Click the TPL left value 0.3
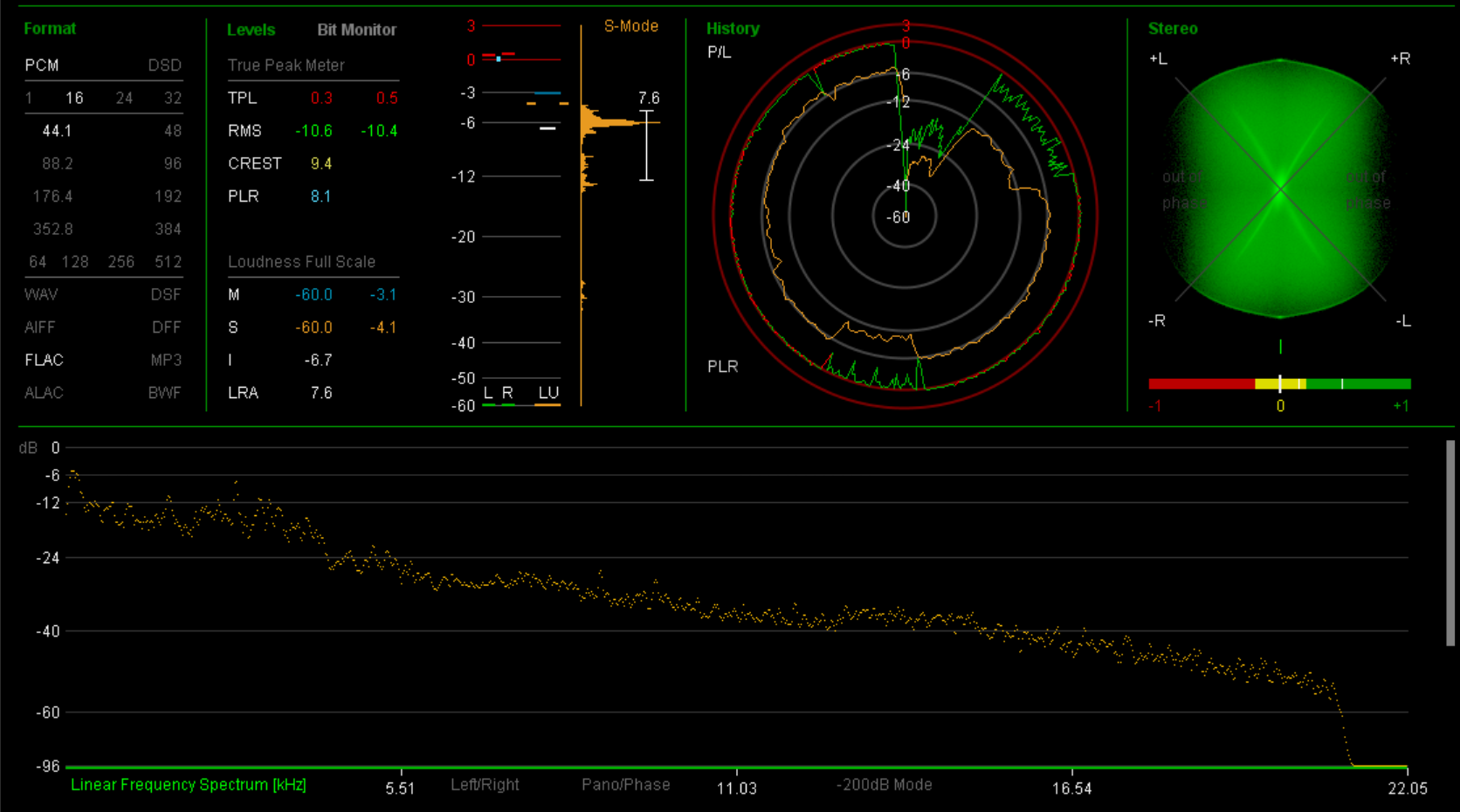 click(321, 98)
